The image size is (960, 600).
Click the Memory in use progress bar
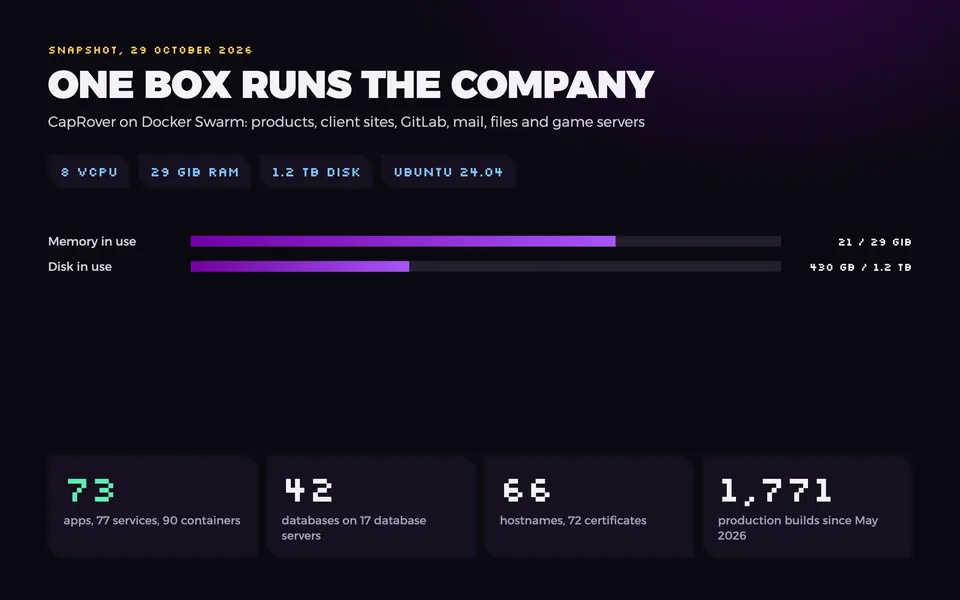(486, 241)
